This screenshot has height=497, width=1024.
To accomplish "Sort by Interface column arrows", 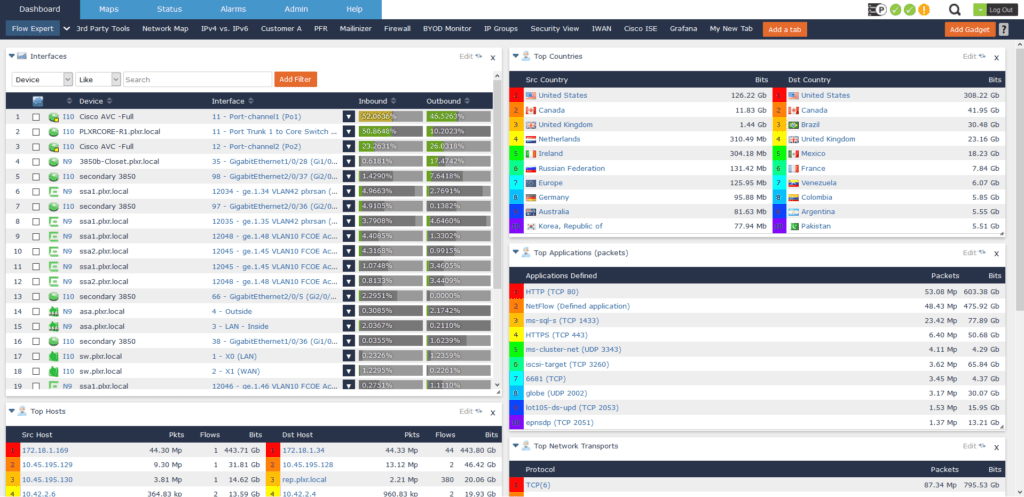I will (251, 101).
